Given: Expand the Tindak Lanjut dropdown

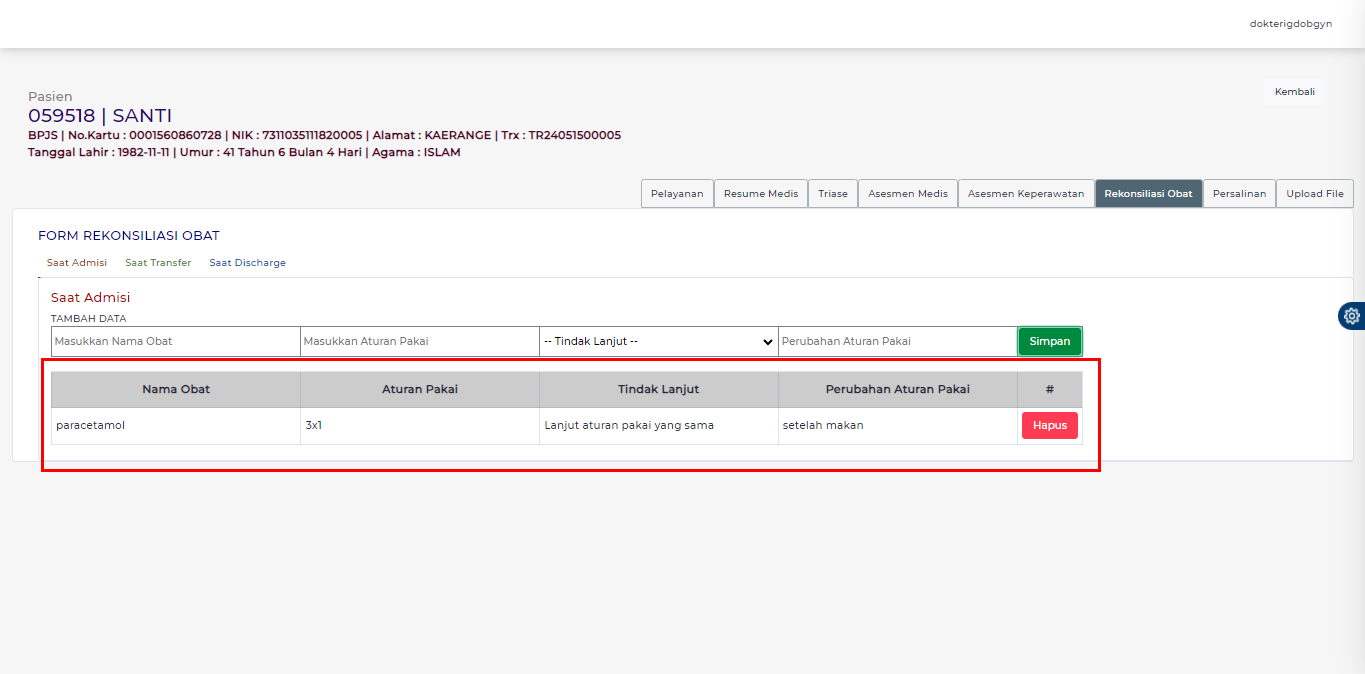Looking at the screenshot, I should 658,341.
